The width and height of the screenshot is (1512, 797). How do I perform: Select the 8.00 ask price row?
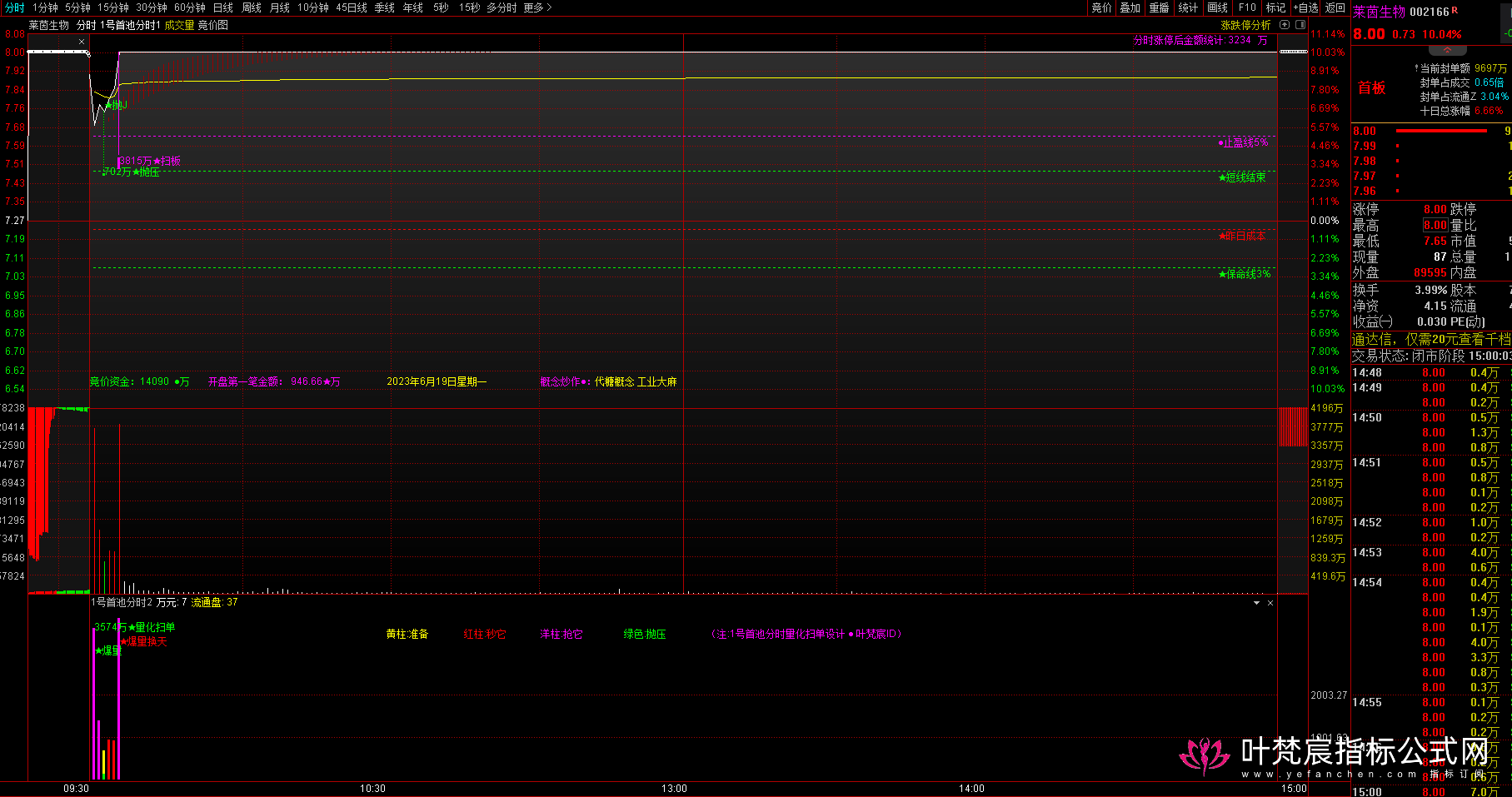point(1431,131)
